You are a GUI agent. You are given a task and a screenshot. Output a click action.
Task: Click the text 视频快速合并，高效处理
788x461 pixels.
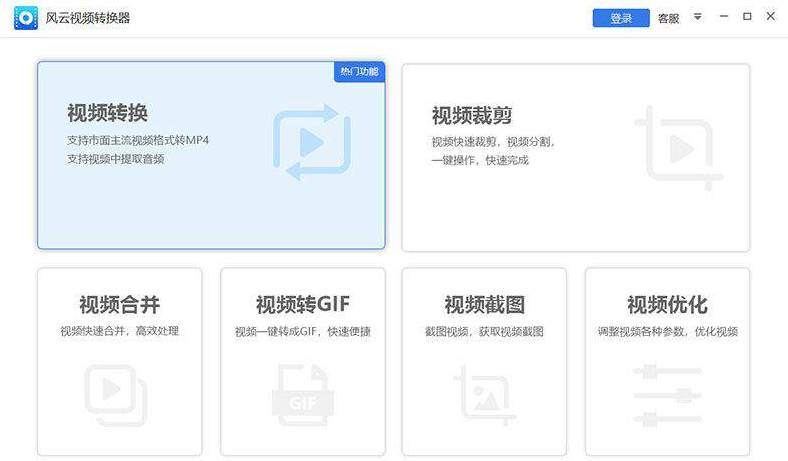click(120, 331)
